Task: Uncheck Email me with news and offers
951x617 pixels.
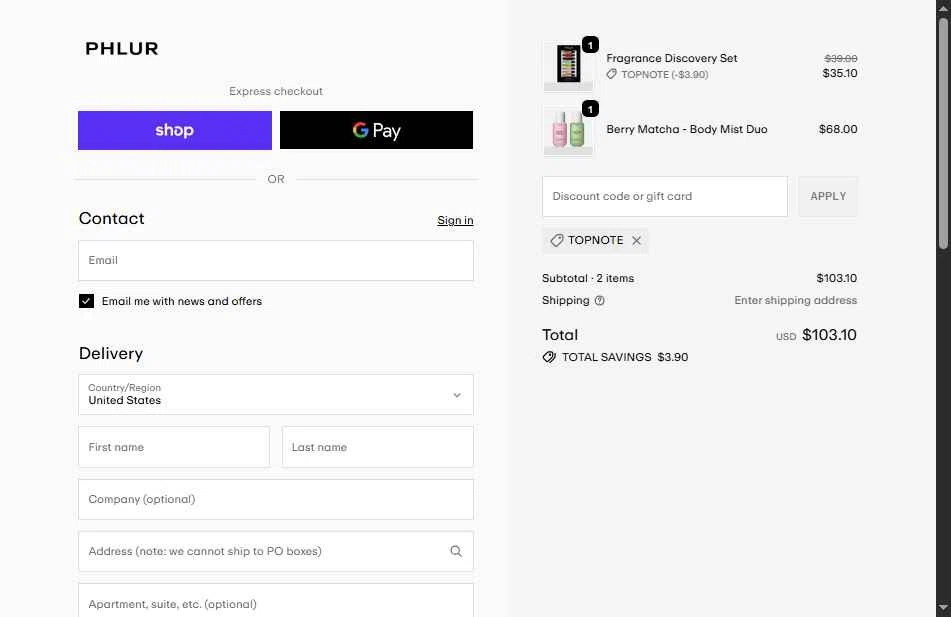Action: coord(87,301)
